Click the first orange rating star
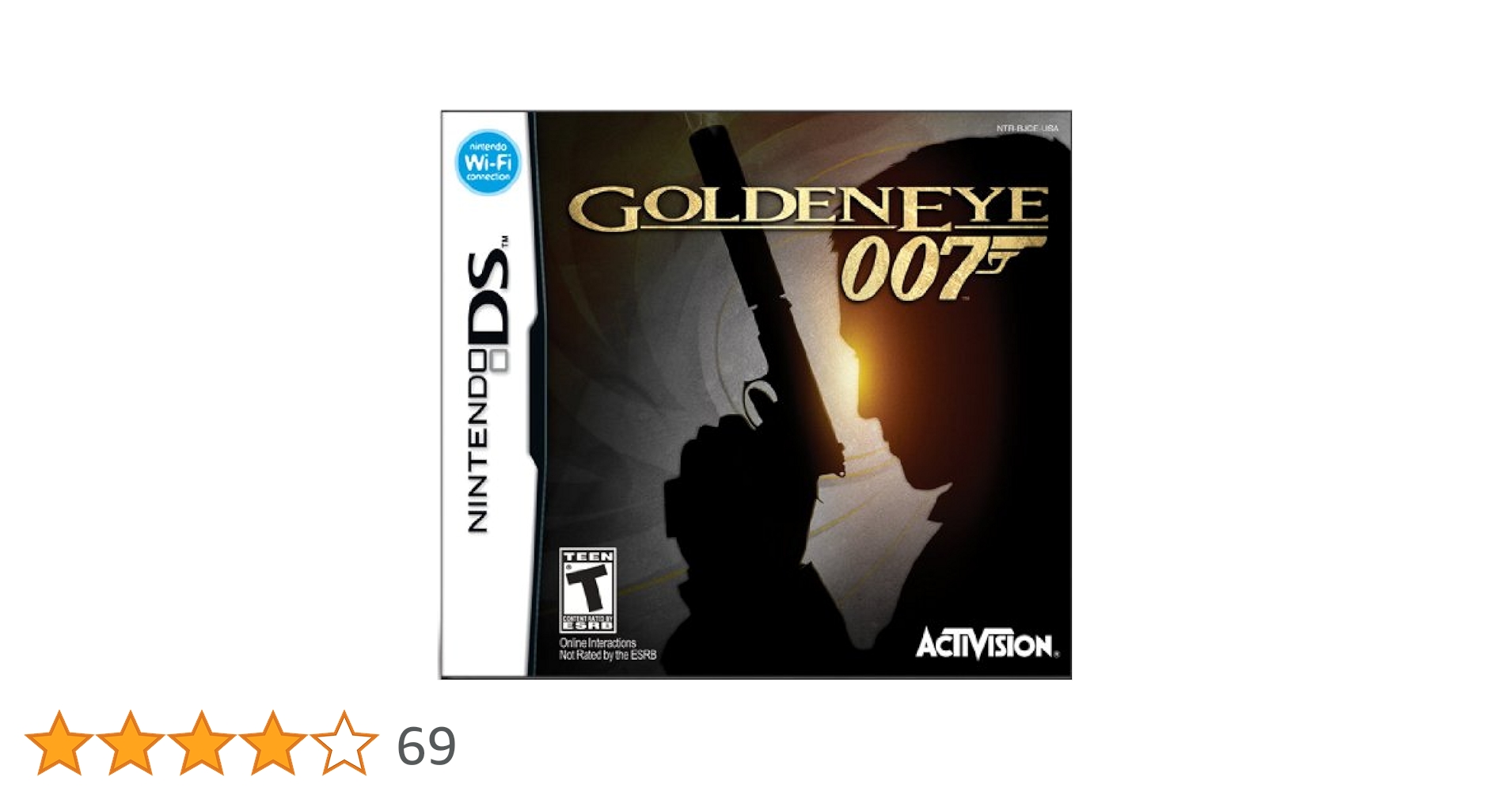The image size is (1512, 792). [x=59, y=743]
